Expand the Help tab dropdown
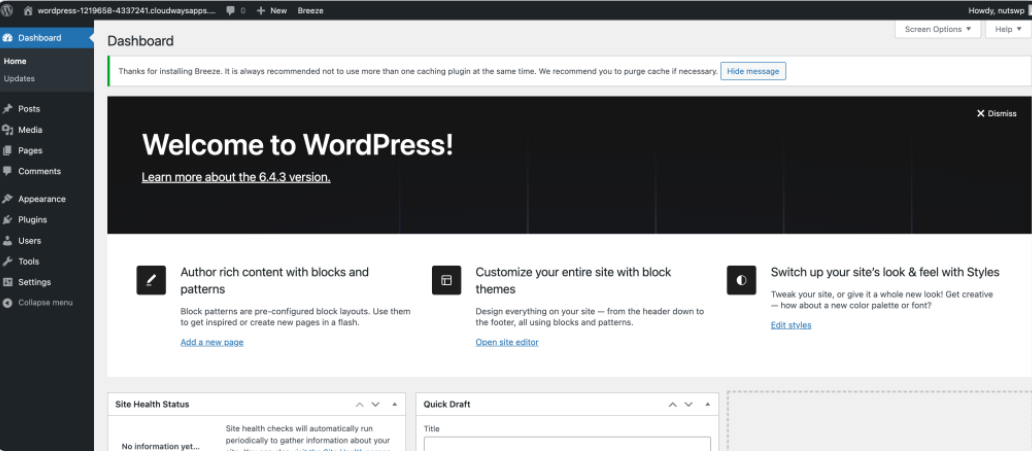 tap(1007, 29)
